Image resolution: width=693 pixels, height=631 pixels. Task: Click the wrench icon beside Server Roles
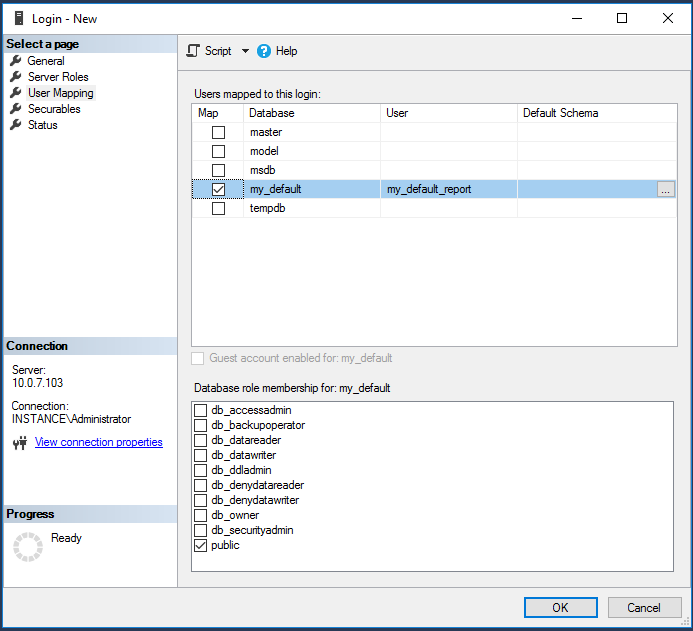click(x=16, y=77)
